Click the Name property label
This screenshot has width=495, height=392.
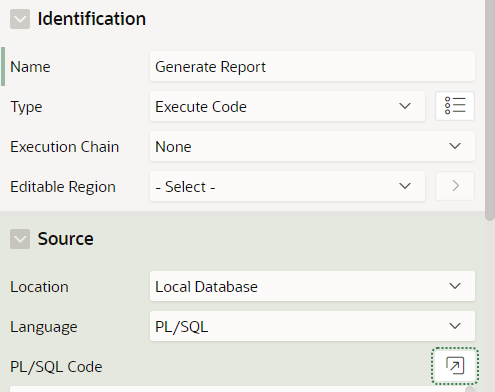point(30,67)
